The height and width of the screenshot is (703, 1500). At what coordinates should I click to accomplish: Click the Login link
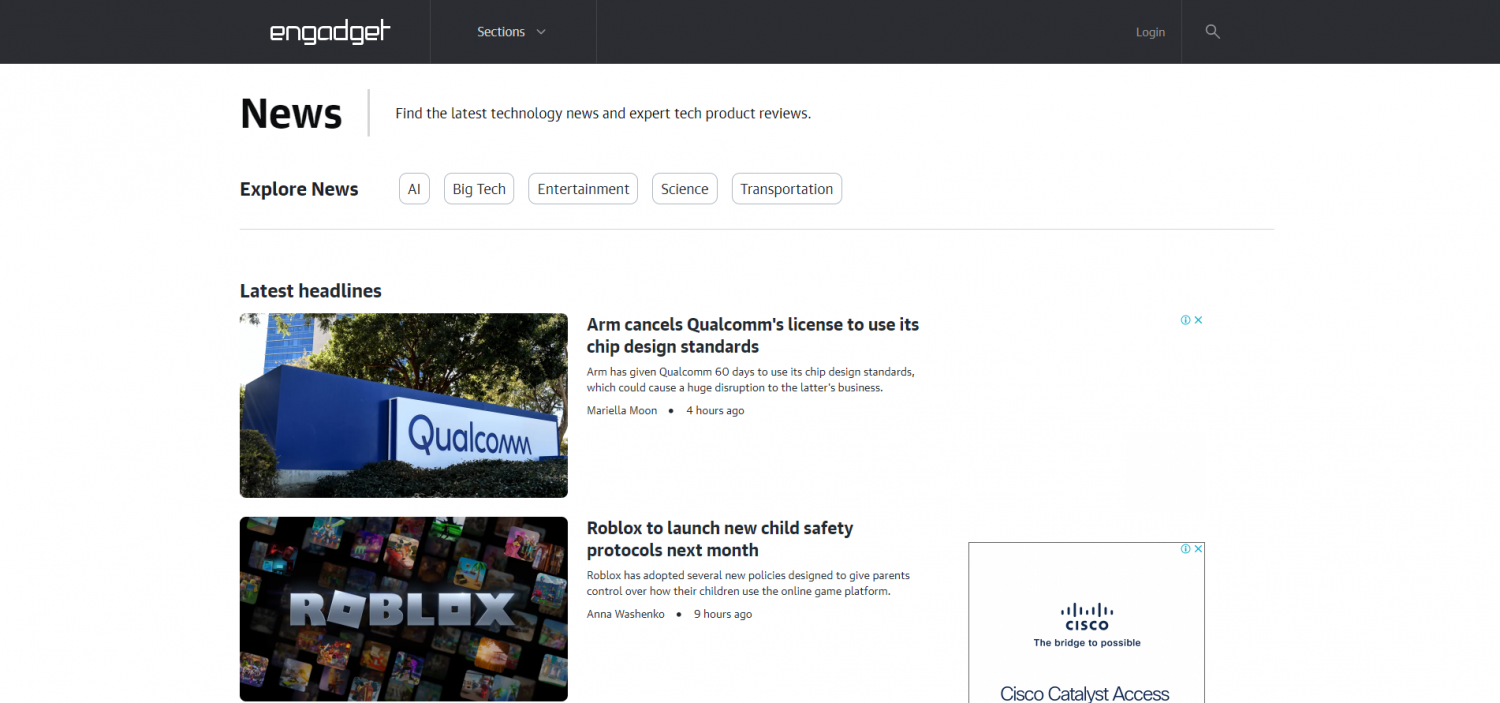pos(1150,32)
